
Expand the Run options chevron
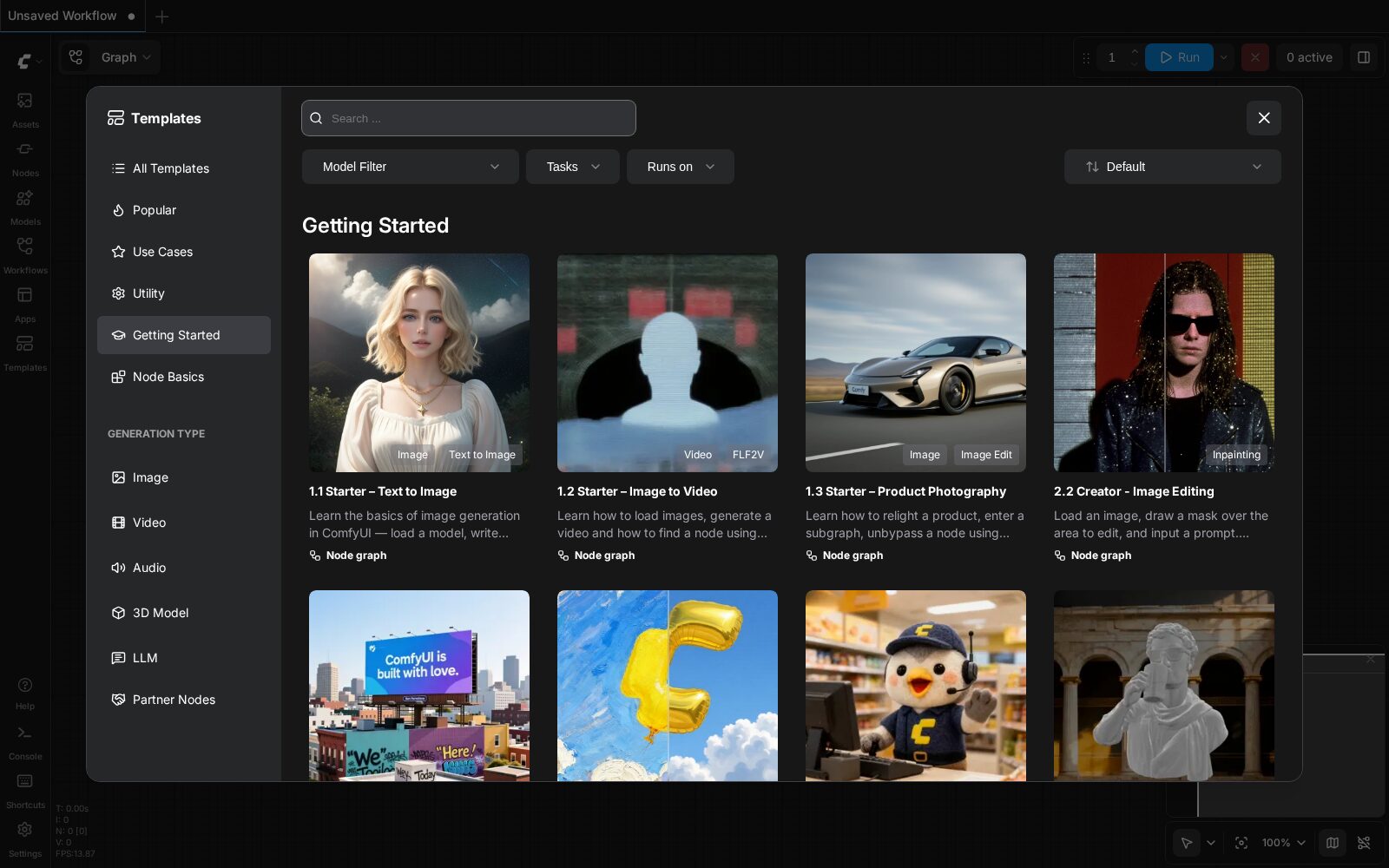(1224, 57)
